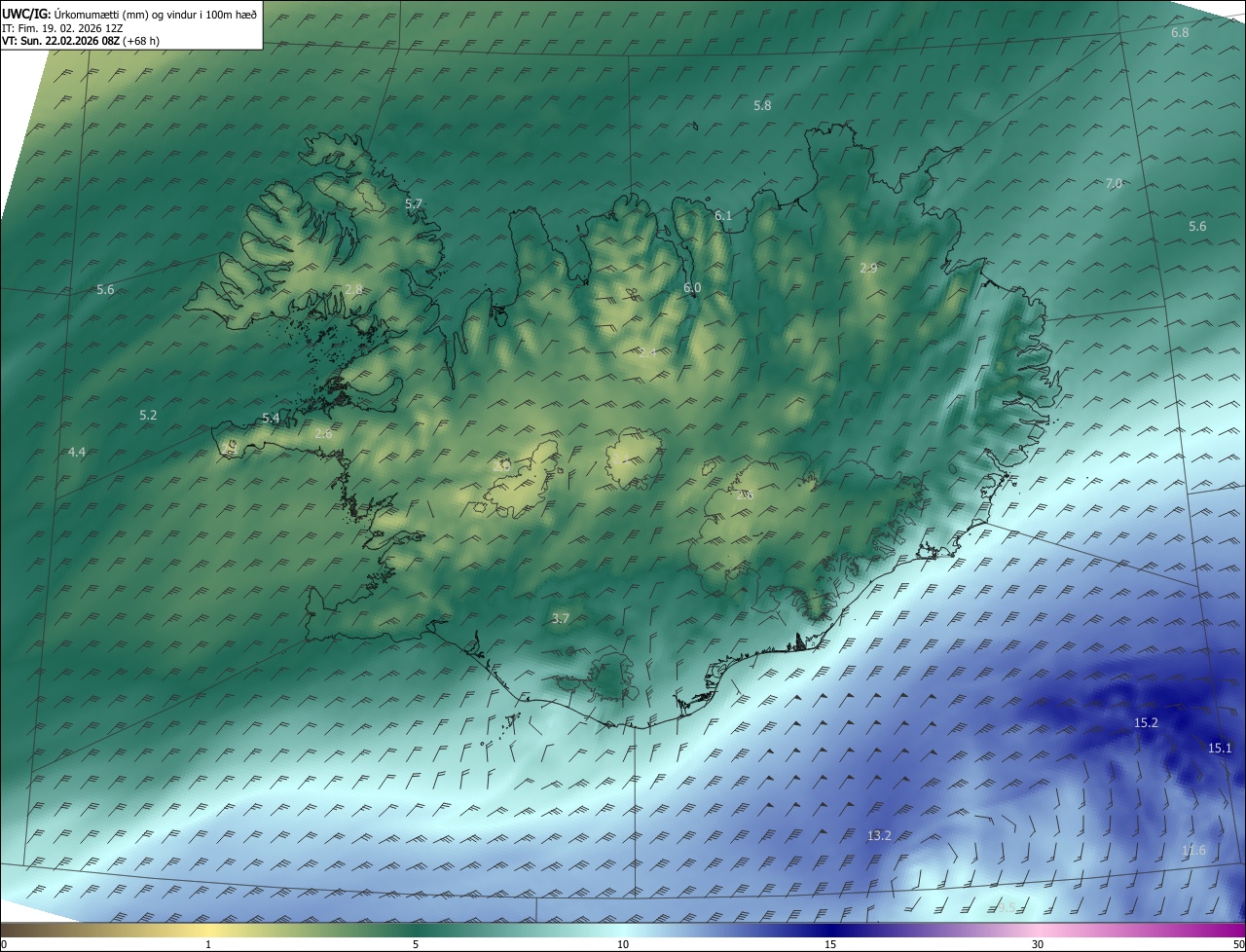The height and width of the screenshot is (952, 1246).
Task: Select the valid time line "VT: Sun. 22.02.2026 08Z"
Action: 61,41
